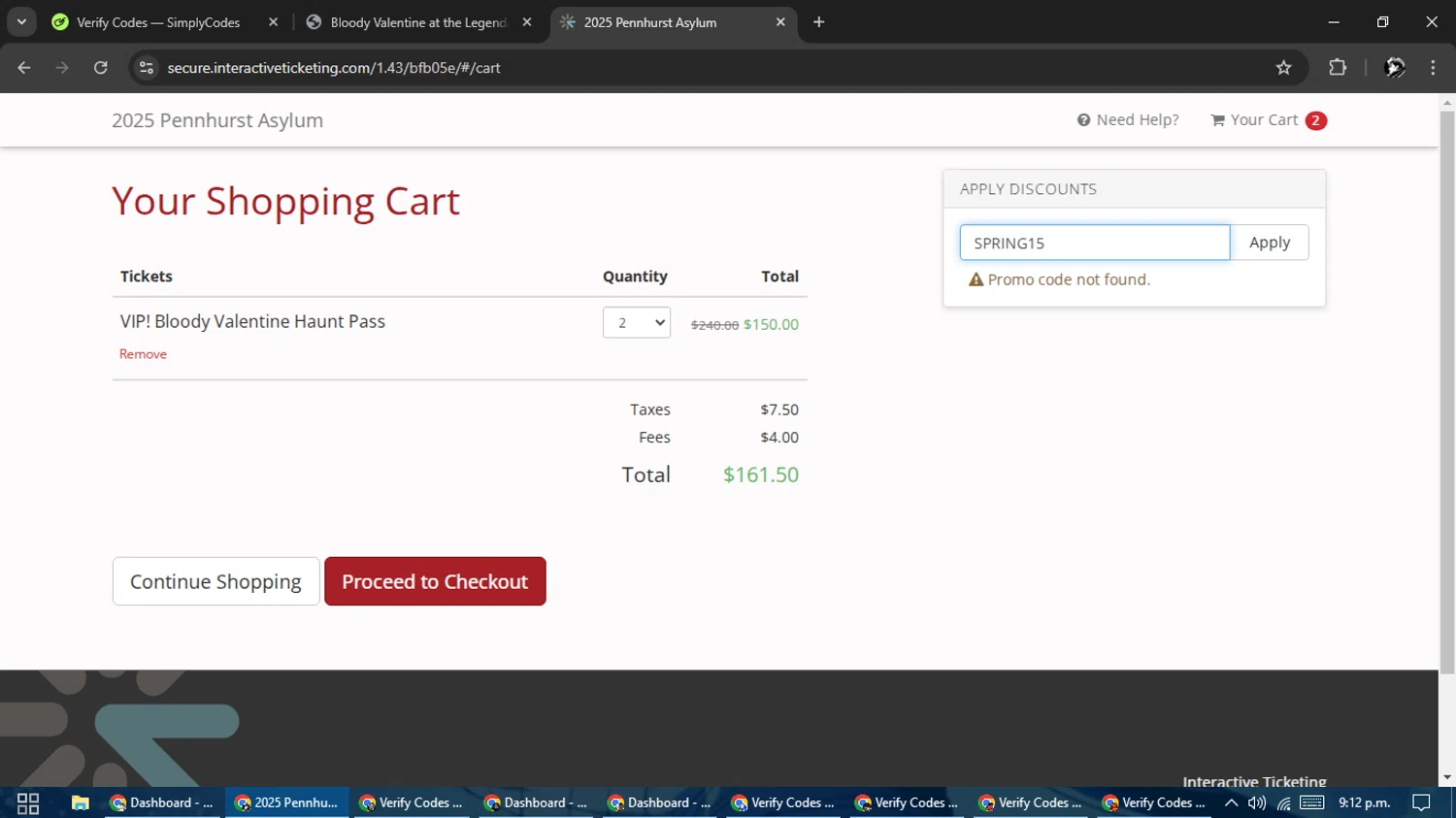
Task: Change ticket quantity dropdown showing 2
Action: pyautogui.click(x=637, y=322)
